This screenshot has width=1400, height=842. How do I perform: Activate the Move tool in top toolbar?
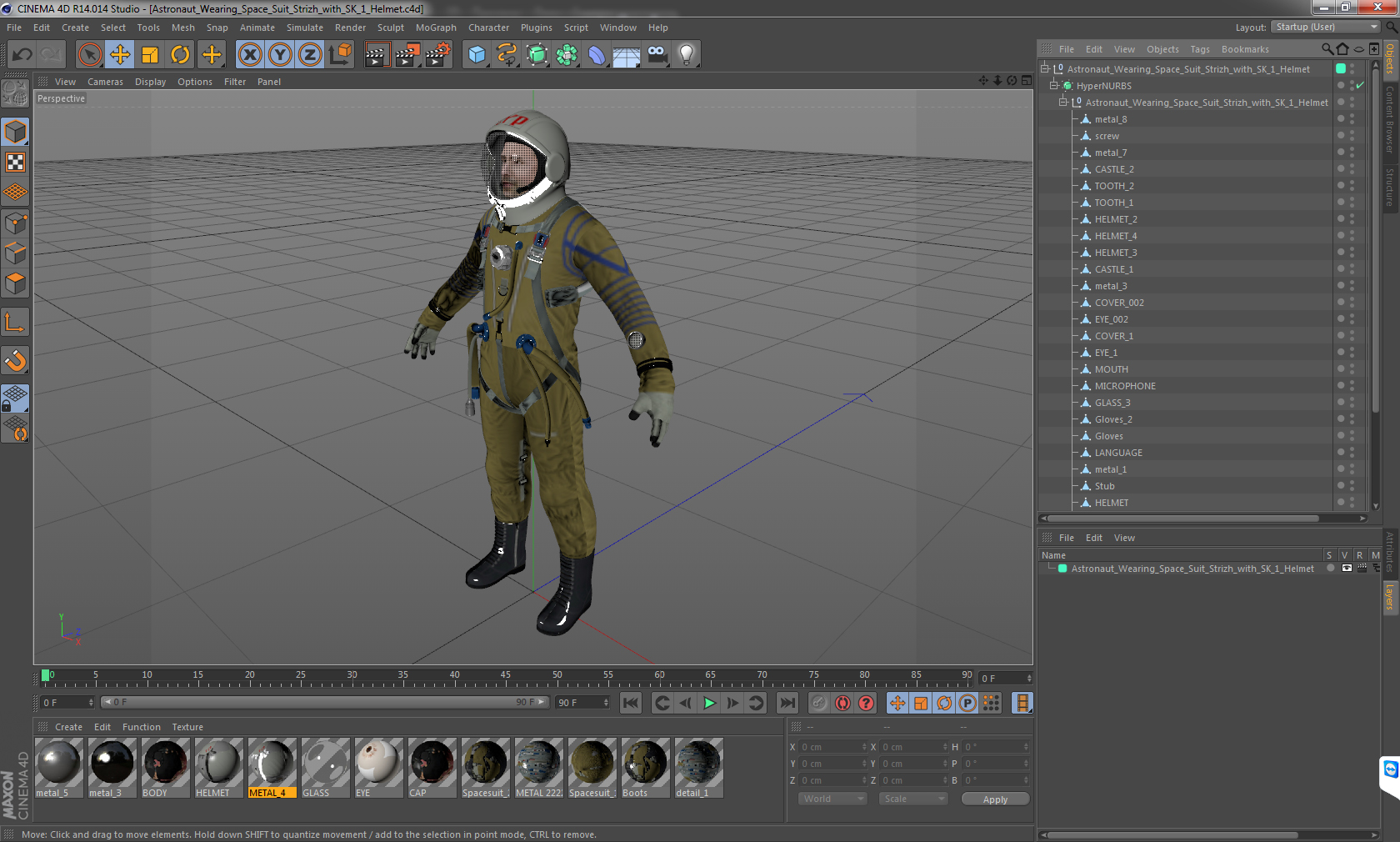click(x=120, y=55)
